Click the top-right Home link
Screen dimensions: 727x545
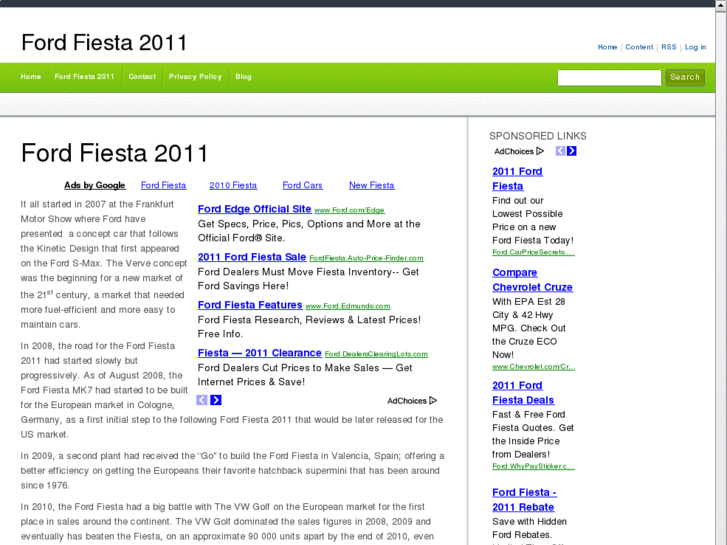pos(607,47)
